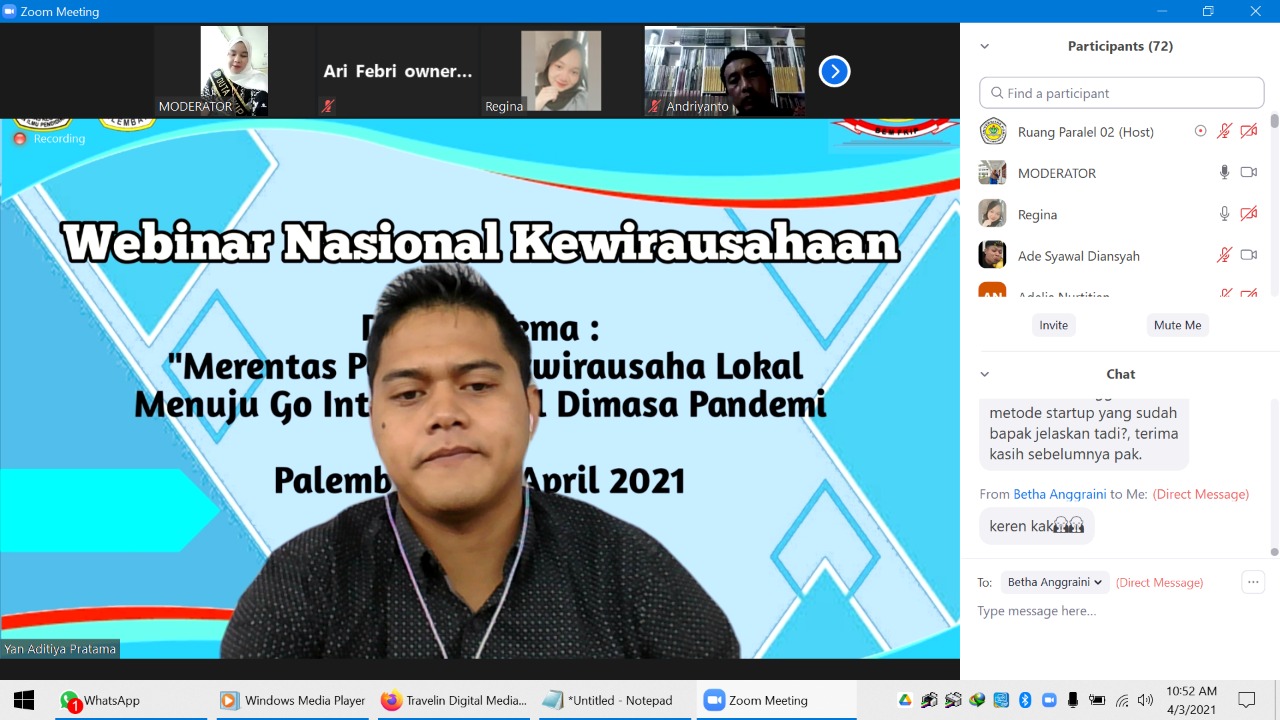Open the Windows notification center
The image size is (1280, 720).
1247,700
